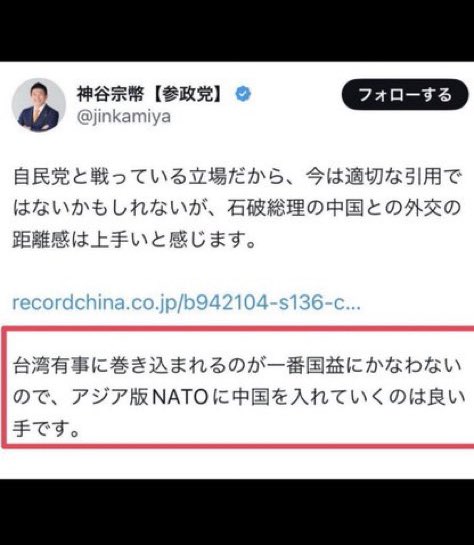
Task: Click the black bar below the tweet
Action: click(x=237, y=512)
